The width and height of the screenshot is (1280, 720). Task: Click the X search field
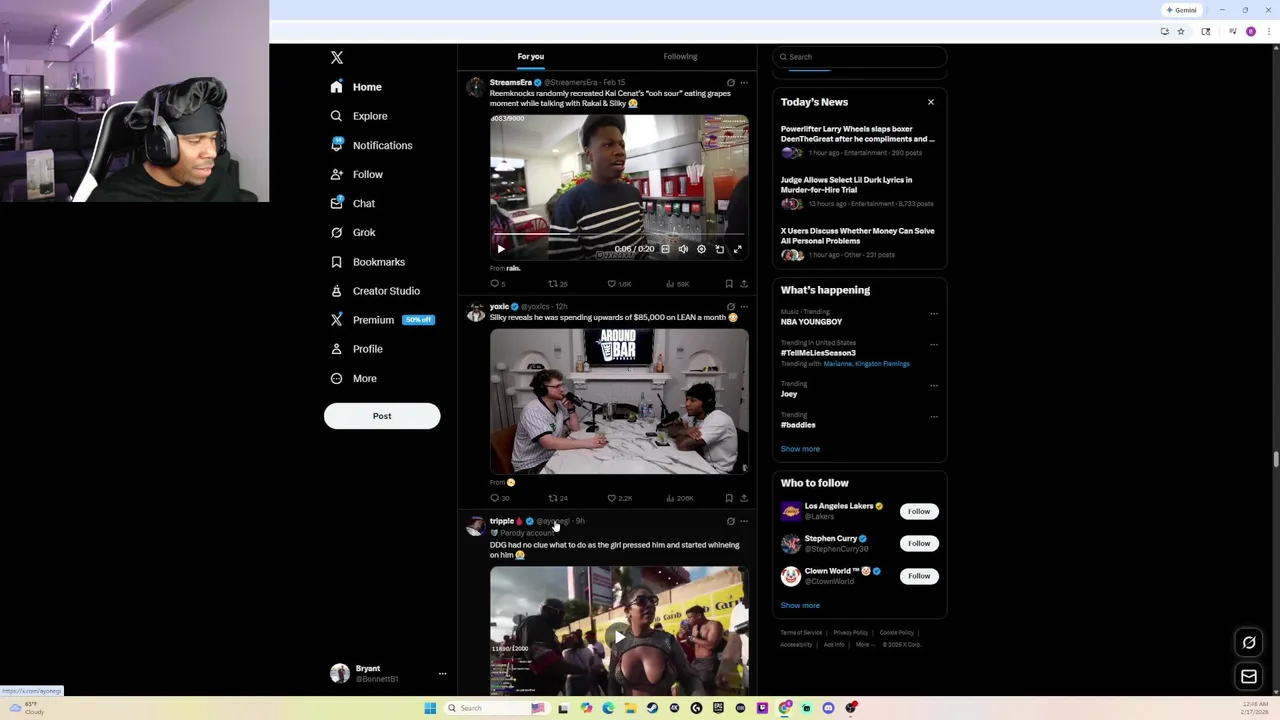point(860,57)
